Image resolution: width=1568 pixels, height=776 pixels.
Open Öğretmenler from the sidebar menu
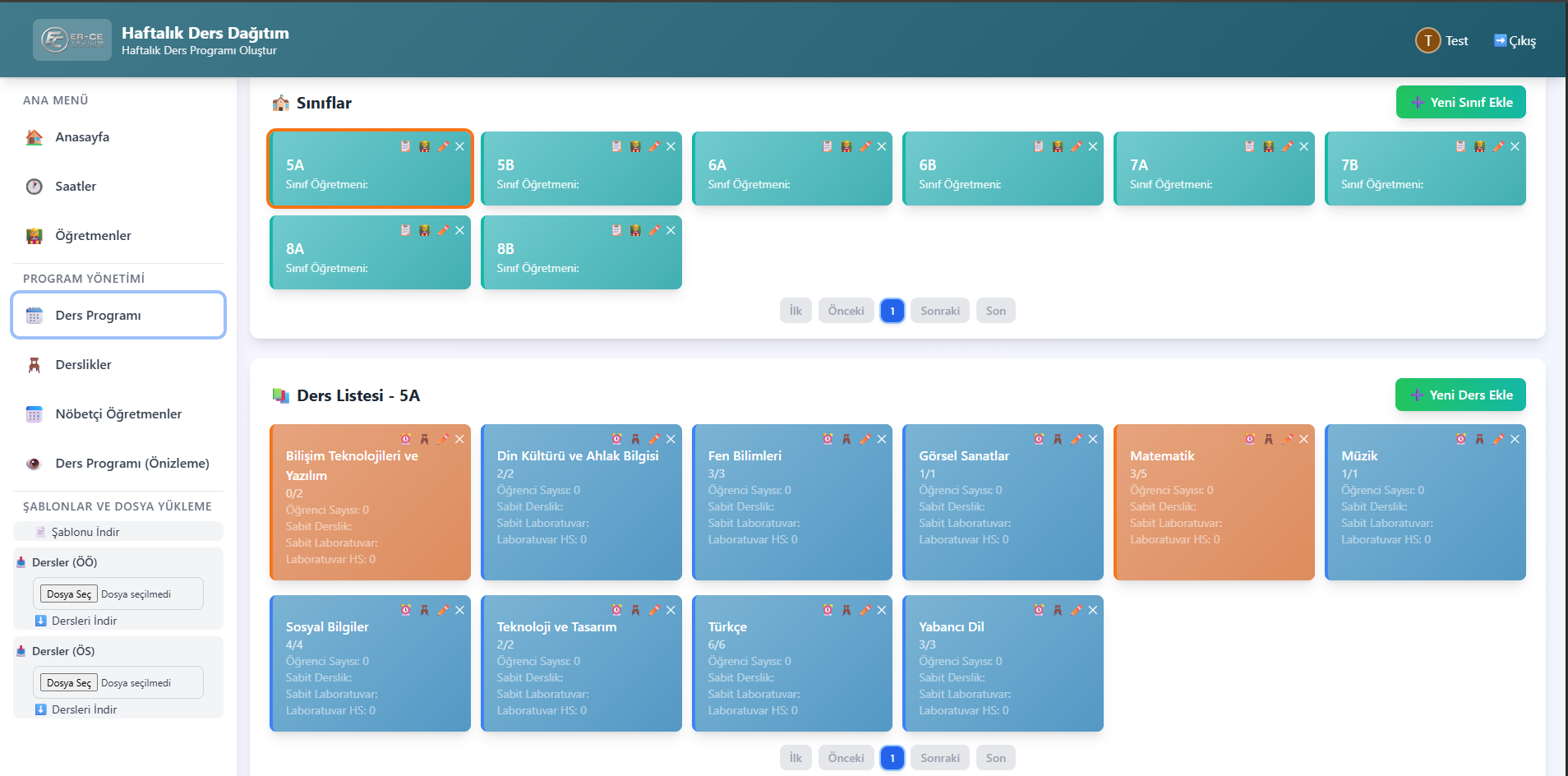click(93, 236)
